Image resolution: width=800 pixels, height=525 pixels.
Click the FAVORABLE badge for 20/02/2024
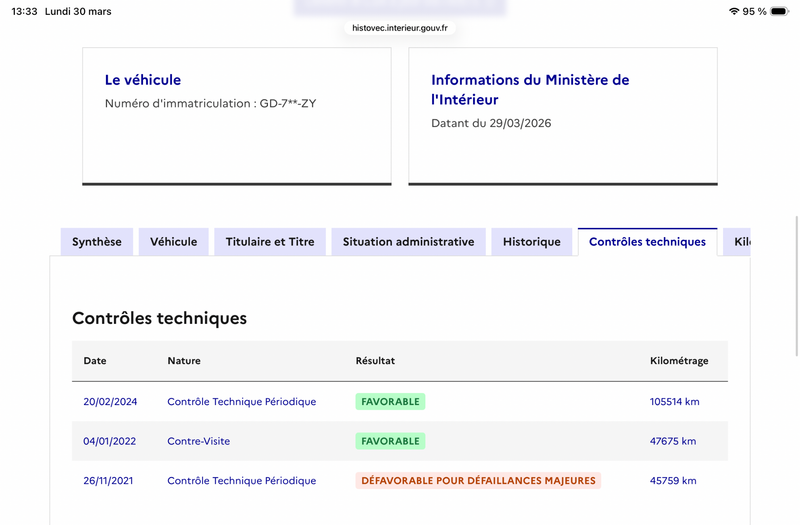pos(390,402)
